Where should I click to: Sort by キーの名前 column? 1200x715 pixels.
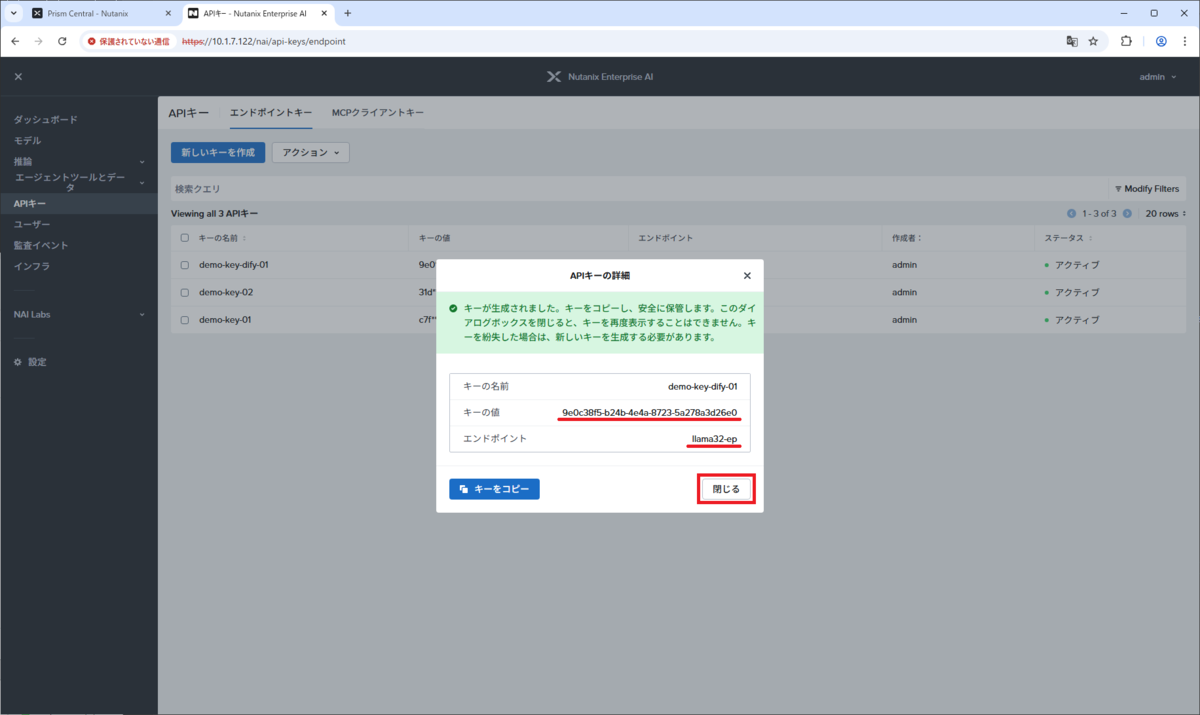pyautogui.click(x=222, y=238)
